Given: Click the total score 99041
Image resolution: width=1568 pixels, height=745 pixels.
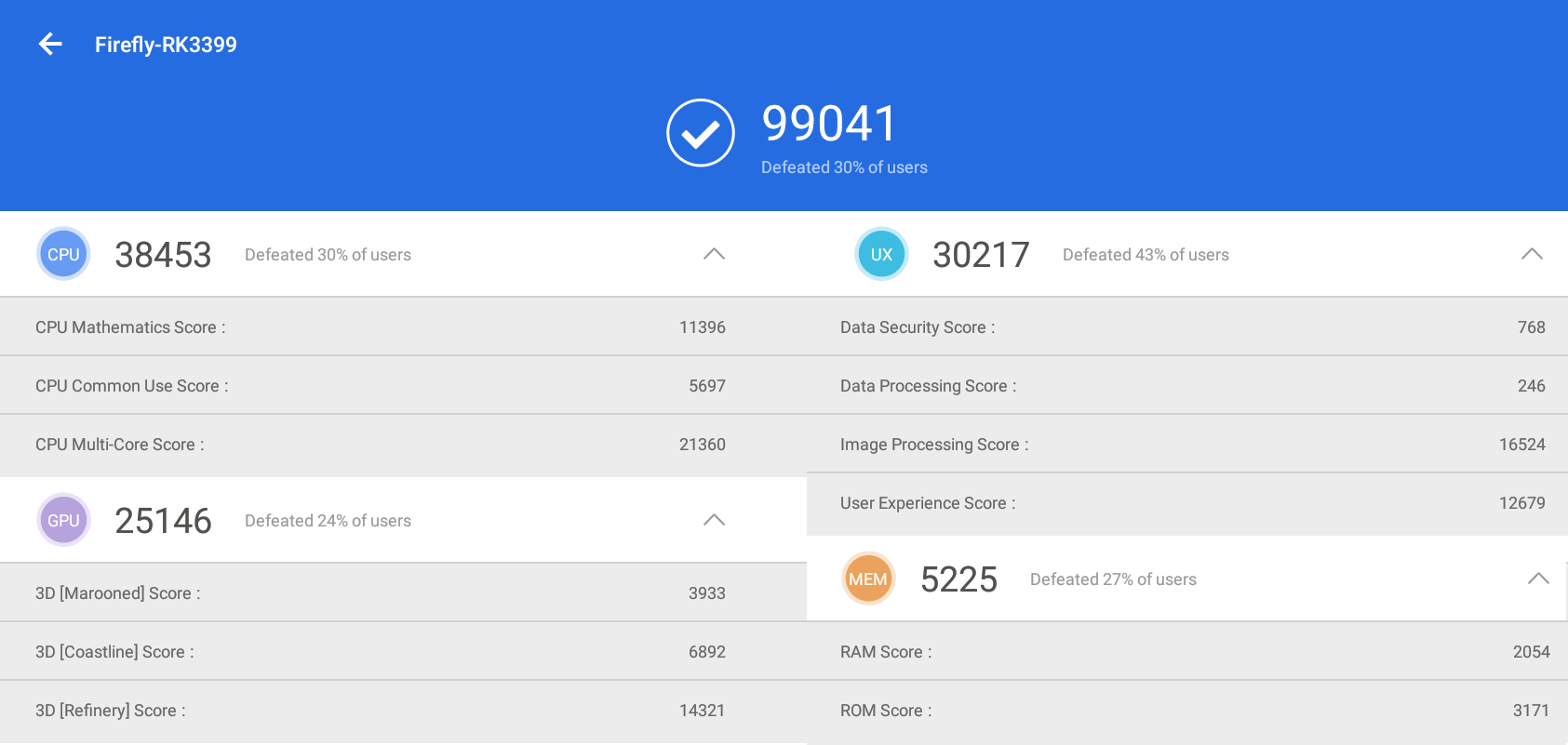Looking at the screenshot, I should 829,124.
